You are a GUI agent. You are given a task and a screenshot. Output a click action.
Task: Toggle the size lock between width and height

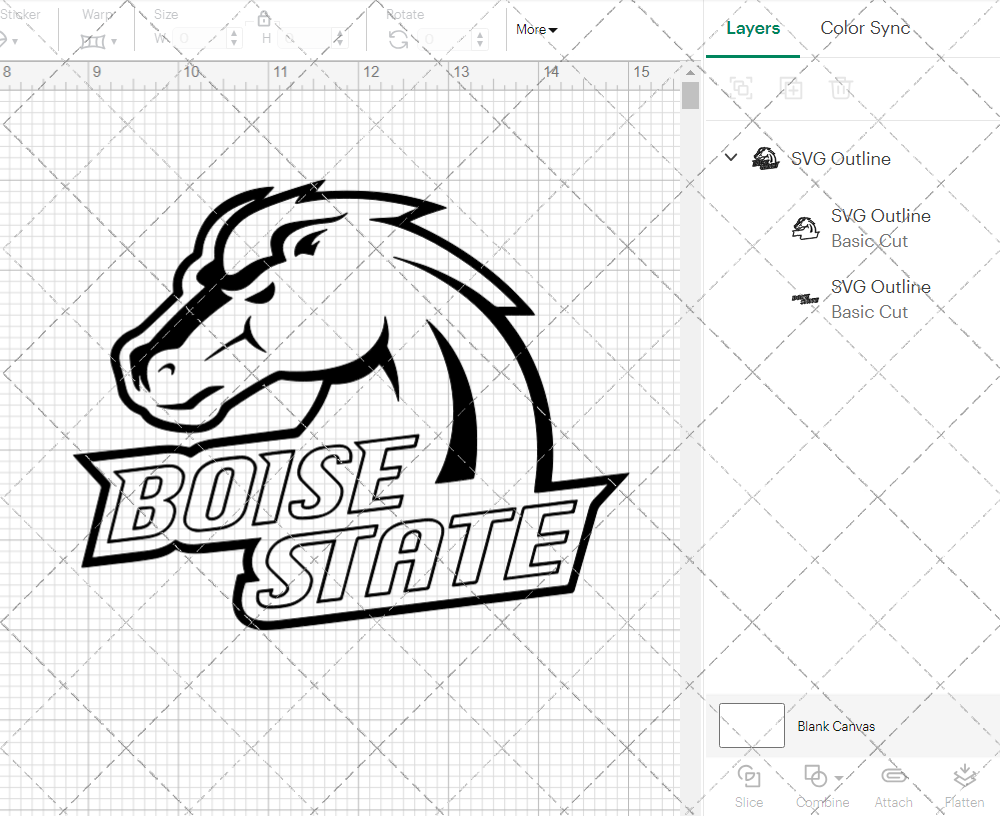pyautogui.click(x=263, y=18)
